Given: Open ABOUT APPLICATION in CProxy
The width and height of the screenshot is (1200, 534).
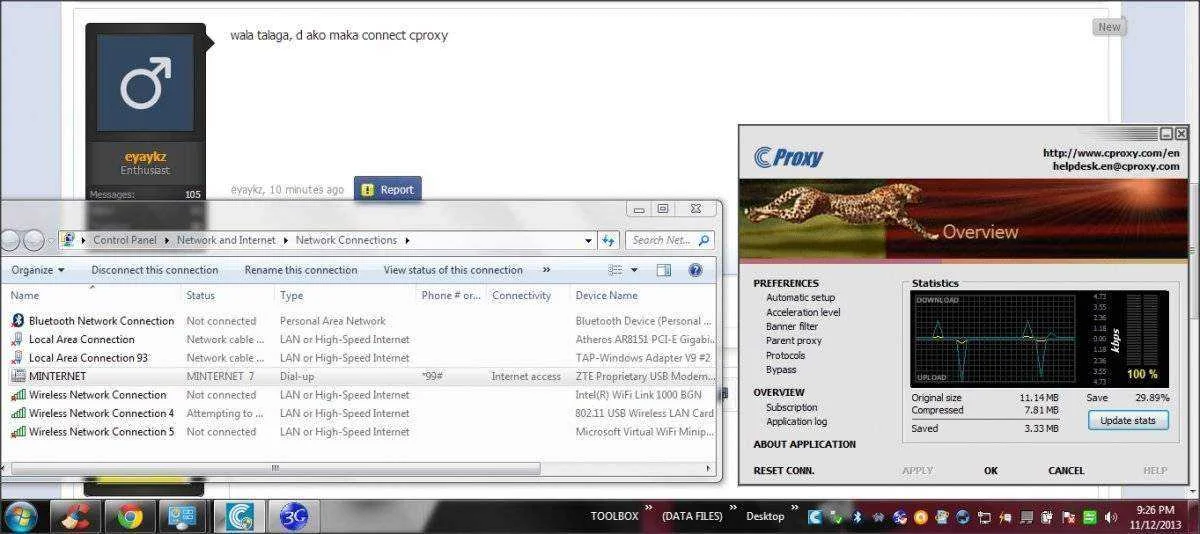Looking at the screenshot, I should tap(805, 444).
